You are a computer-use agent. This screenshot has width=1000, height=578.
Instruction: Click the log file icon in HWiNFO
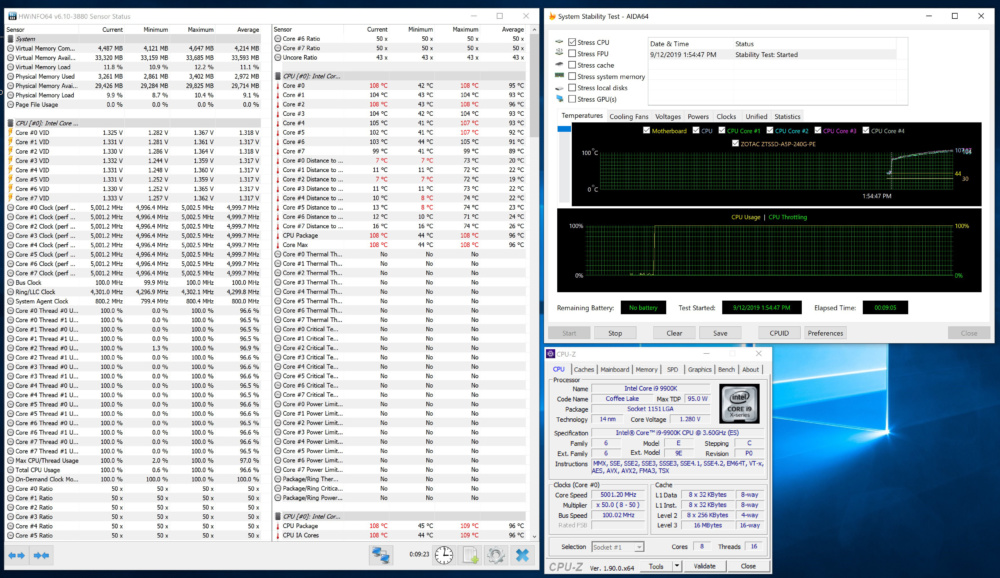coord(471,555)
